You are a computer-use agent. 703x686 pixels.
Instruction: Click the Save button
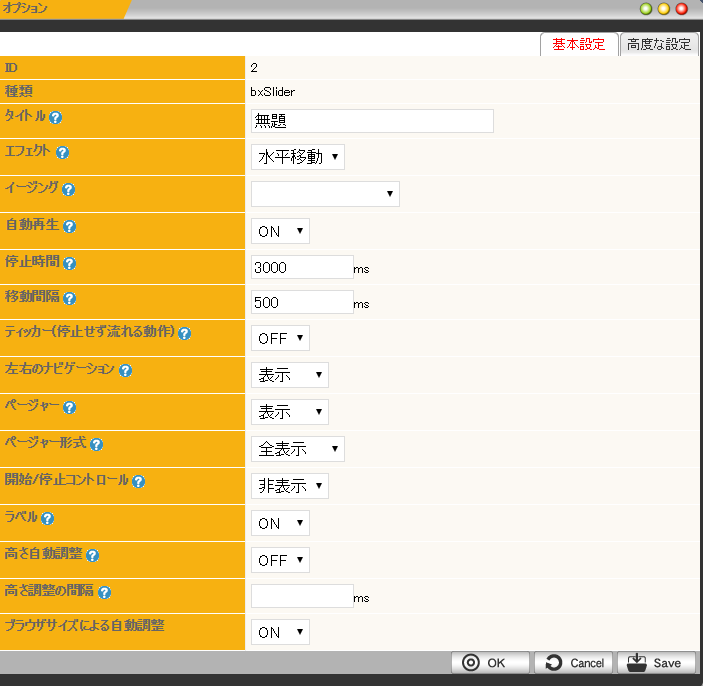(x=656, y=663)
